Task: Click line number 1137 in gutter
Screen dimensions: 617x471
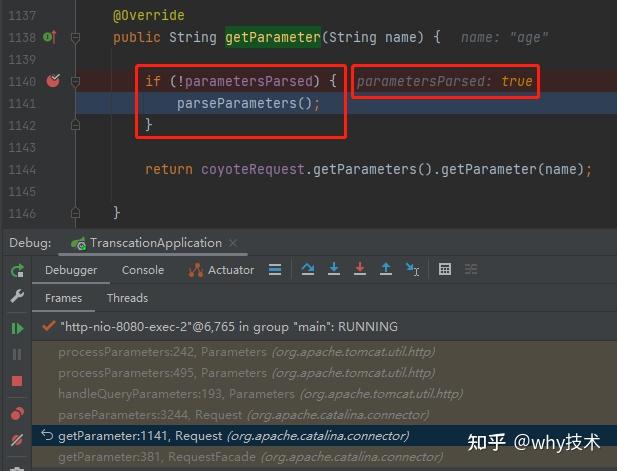Action: (22, 15)
